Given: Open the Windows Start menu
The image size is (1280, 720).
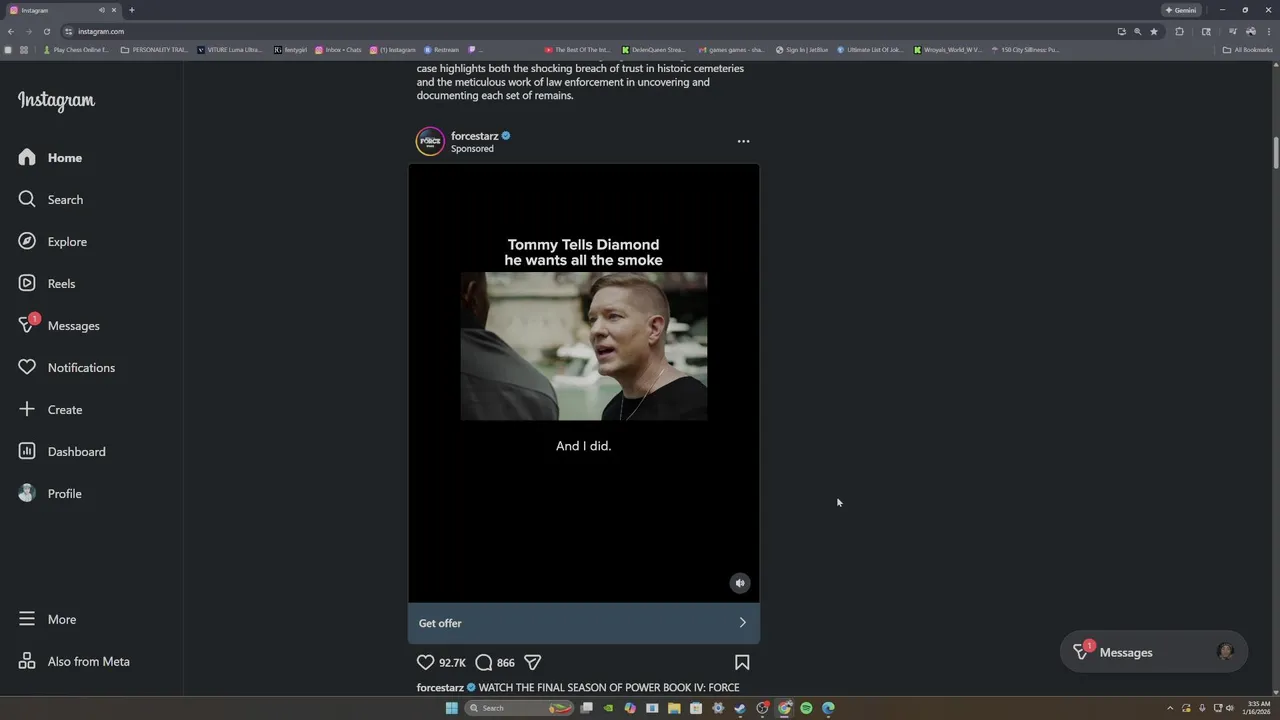Looking at the screenshot, I should tap(451, 708).
